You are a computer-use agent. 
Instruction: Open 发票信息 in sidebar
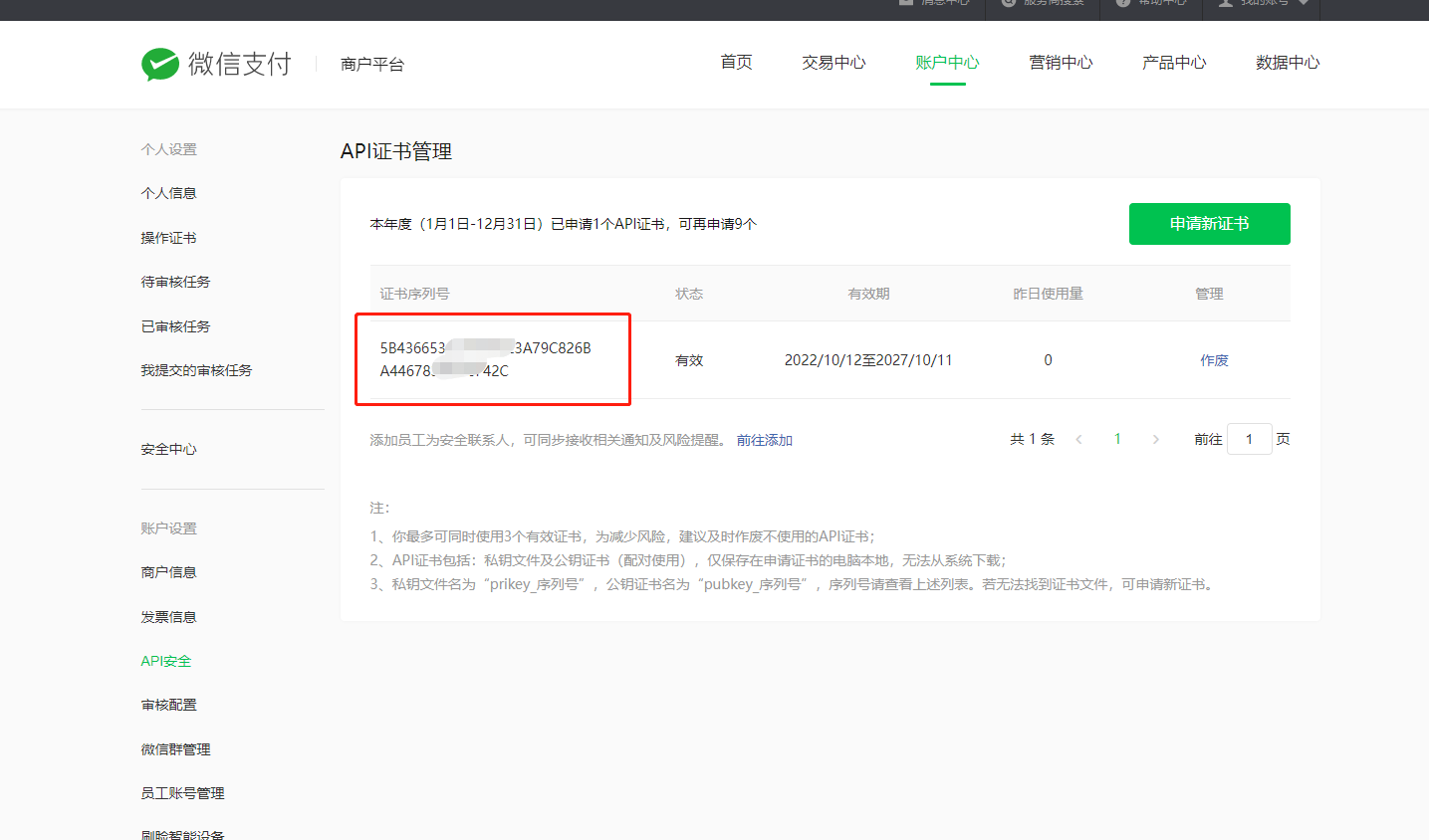pos(168,617)
